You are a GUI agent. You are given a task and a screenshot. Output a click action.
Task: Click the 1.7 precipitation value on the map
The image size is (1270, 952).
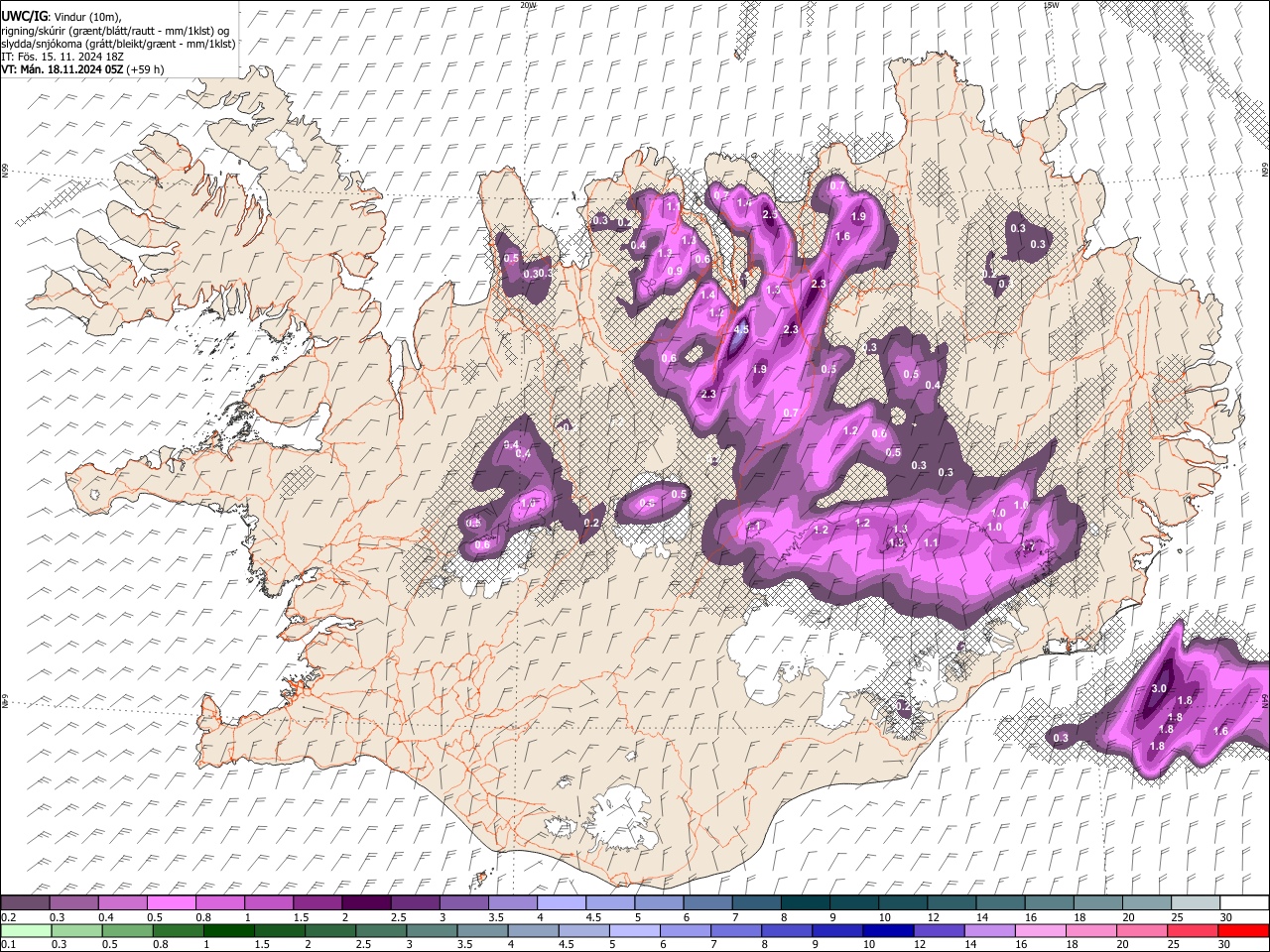pyautogui.click(x=1028, y=546)
